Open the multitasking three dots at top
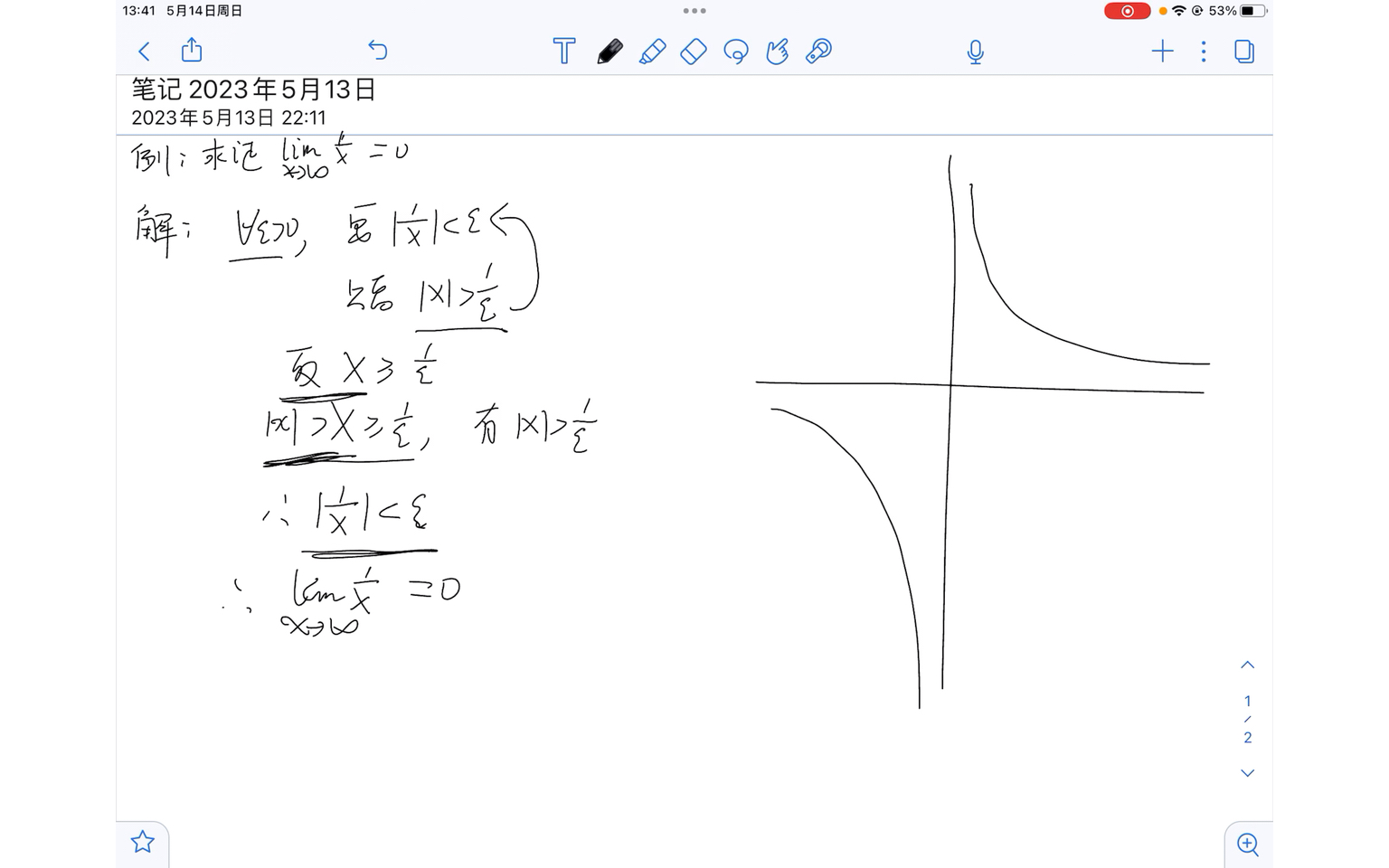 click(x=694, y=11)
